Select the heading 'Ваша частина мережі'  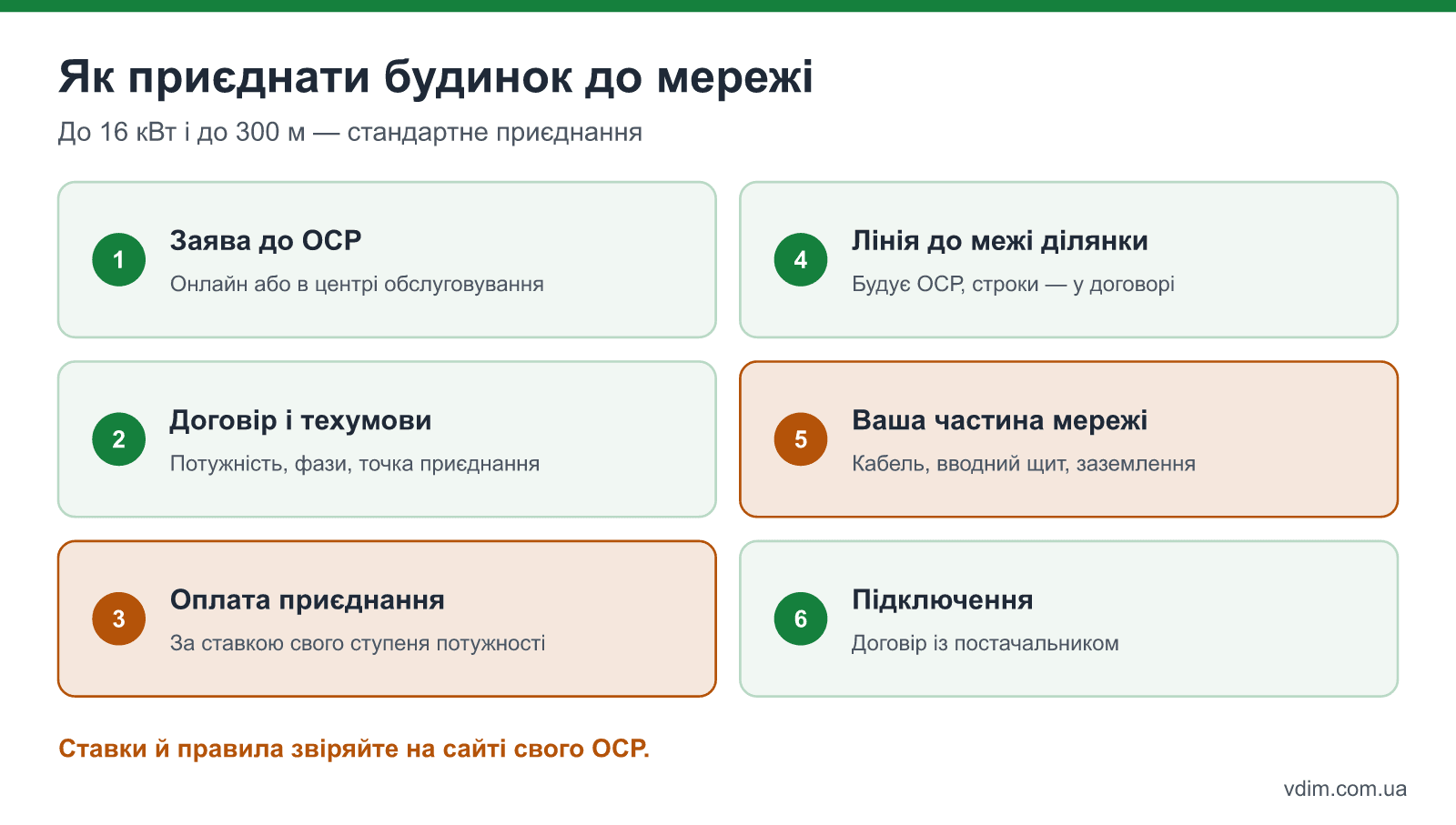[999, 420]
